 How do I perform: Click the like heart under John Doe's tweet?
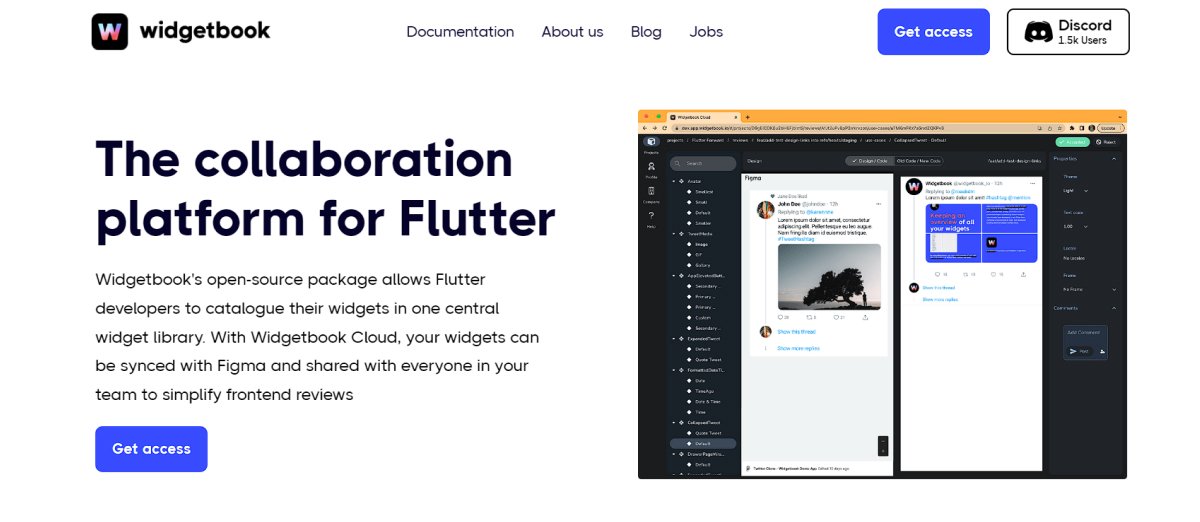[838, 317]
